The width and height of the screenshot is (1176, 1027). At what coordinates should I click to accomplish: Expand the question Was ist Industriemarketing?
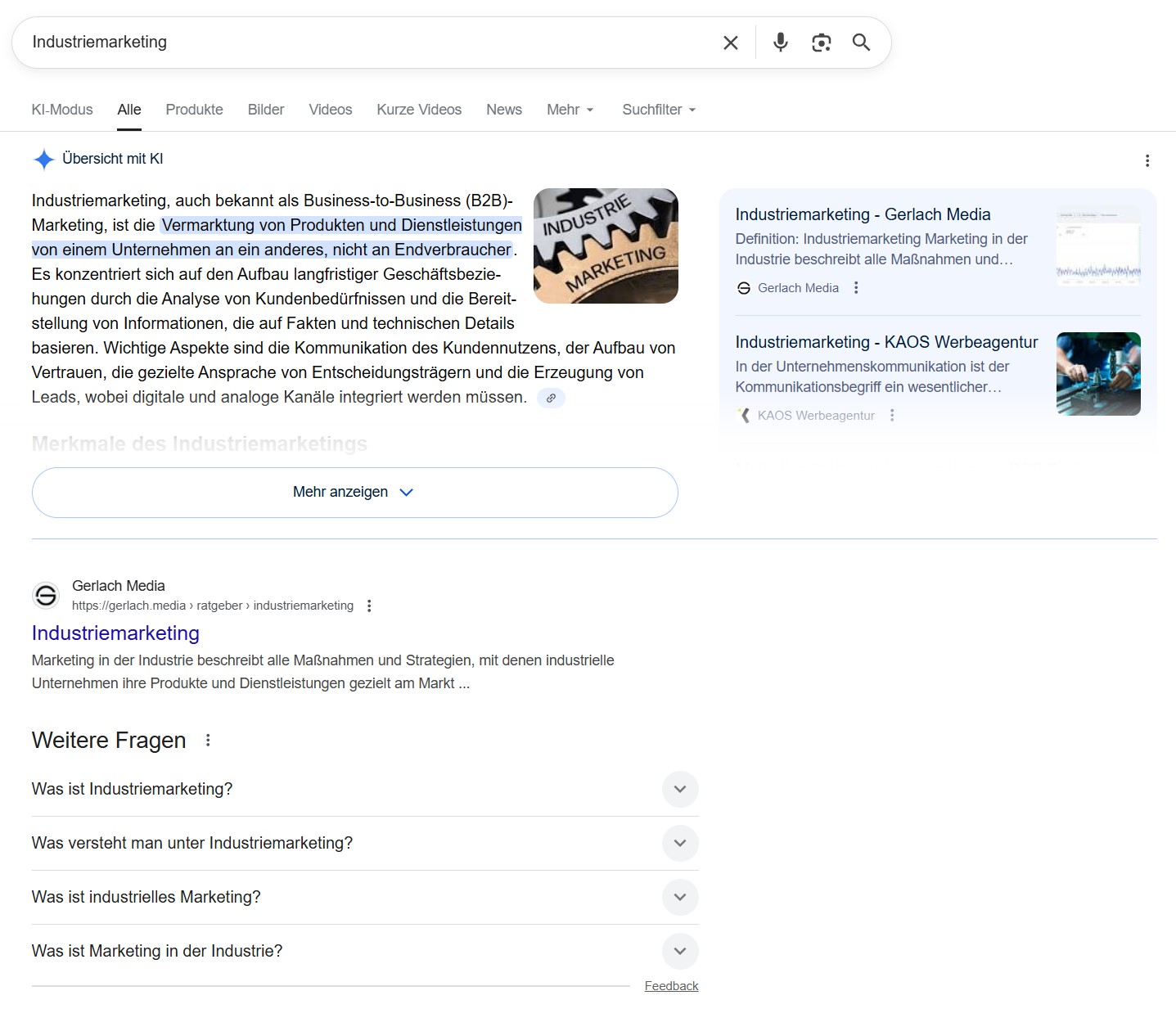679,790
